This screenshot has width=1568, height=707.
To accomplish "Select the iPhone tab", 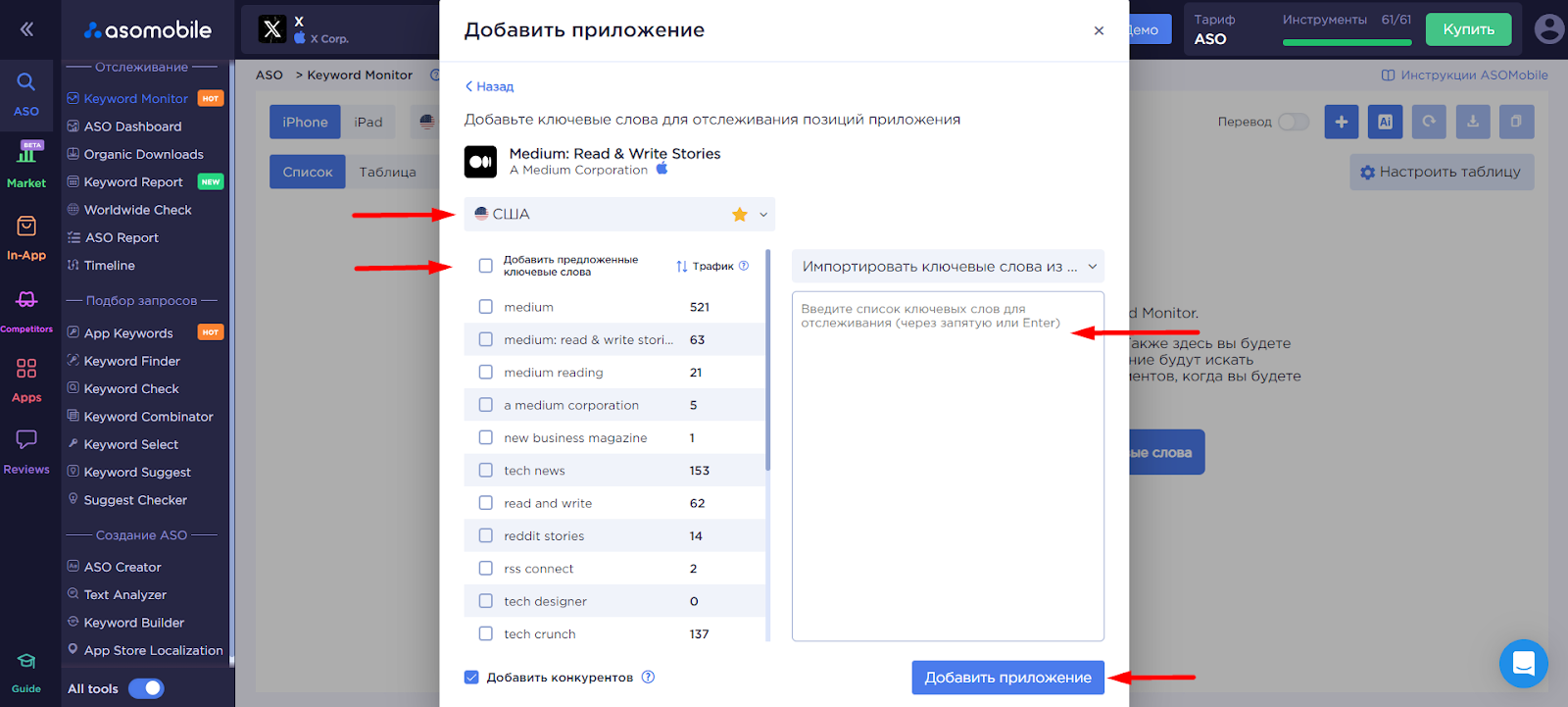I will tap(305, 122).
